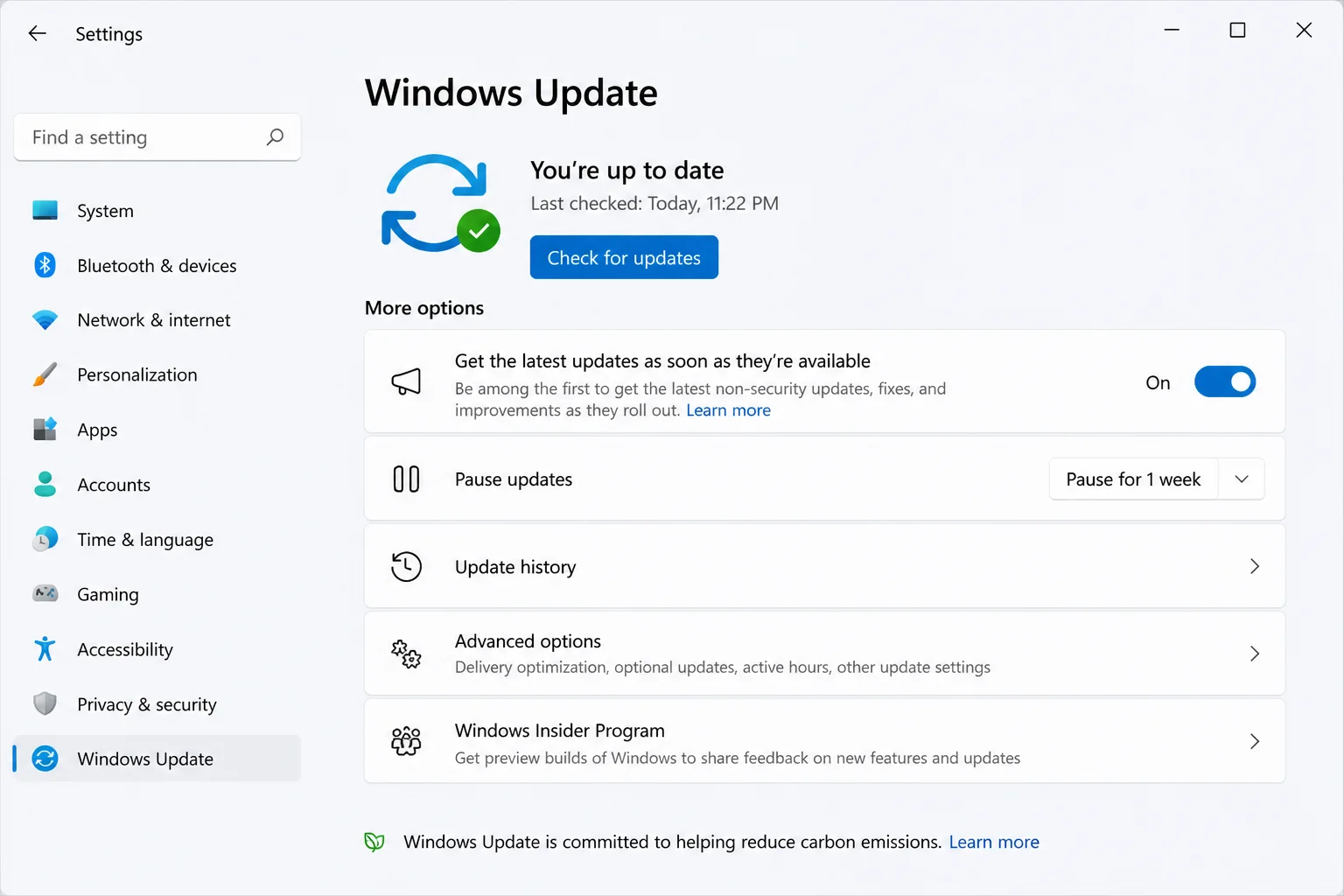Click the Windows Update sidebar sync icon
The height and width of the screenshot is (896, 1344).
pos(45,758)
